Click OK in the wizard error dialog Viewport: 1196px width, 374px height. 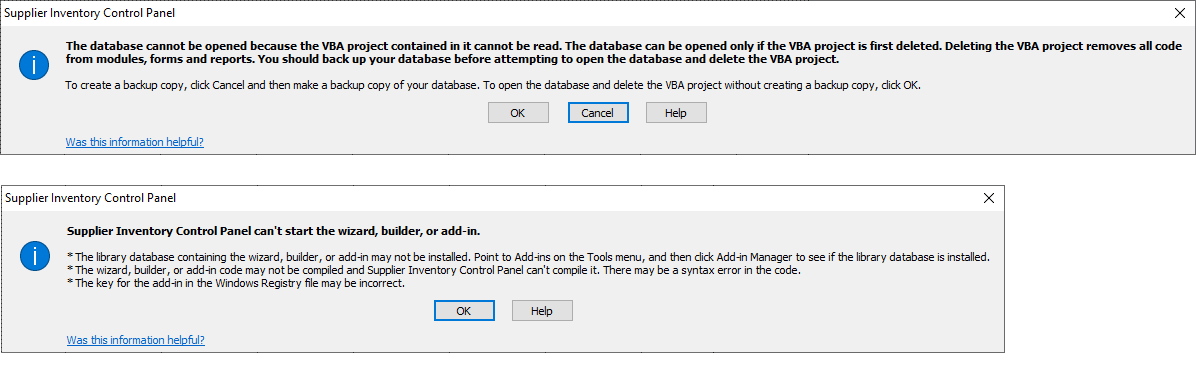(464, 311)
